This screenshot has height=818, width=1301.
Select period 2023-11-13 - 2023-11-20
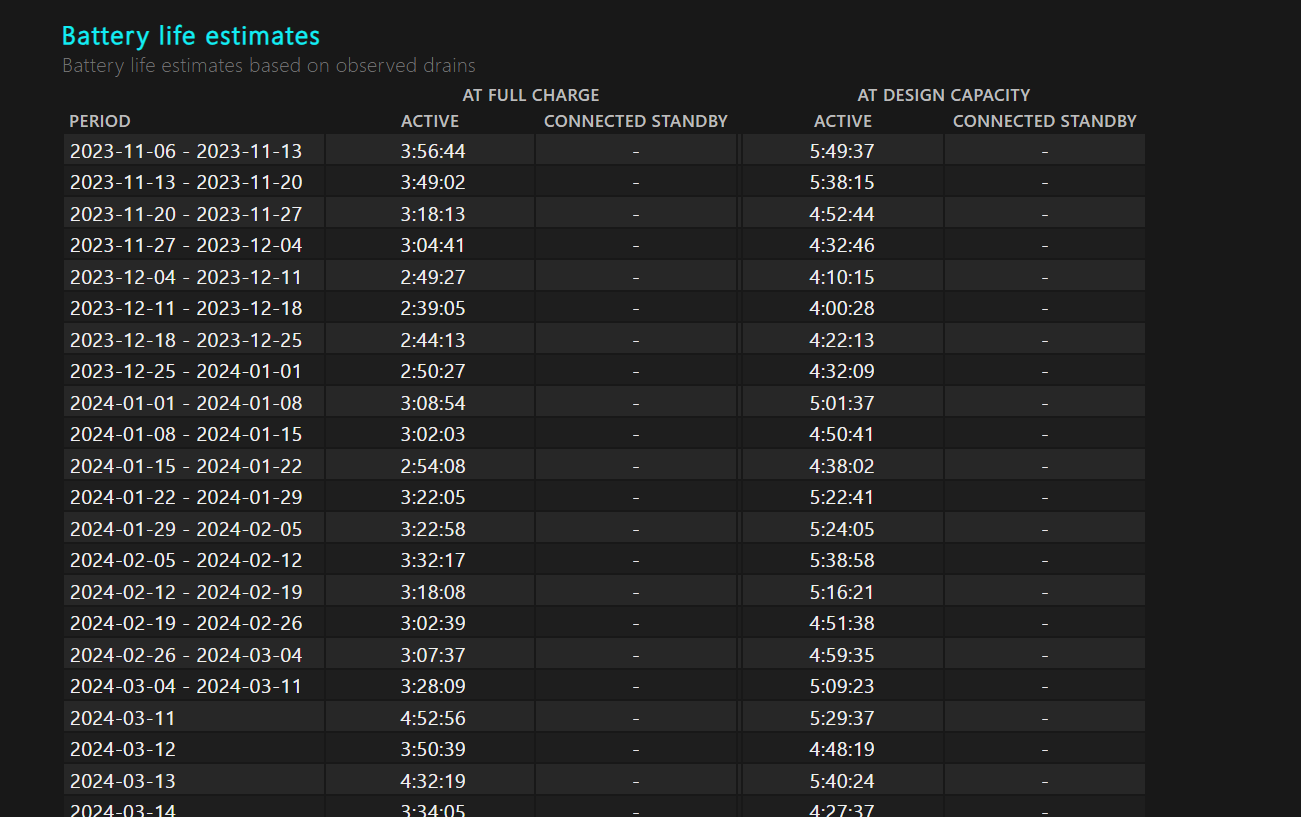(x=186, y=183)
